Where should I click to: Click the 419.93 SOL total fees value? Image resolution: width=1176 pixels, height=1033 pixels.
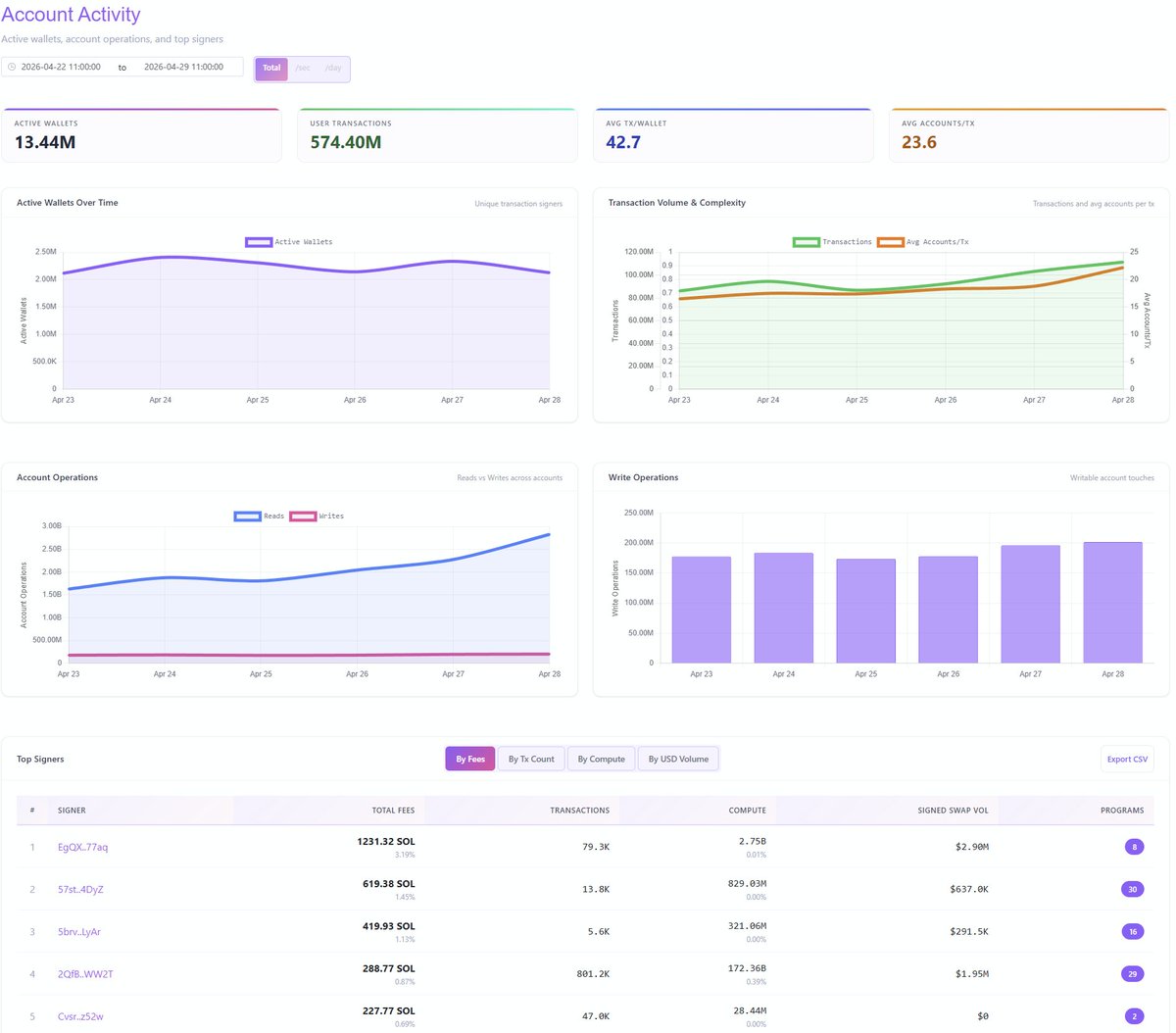(389, 925)
